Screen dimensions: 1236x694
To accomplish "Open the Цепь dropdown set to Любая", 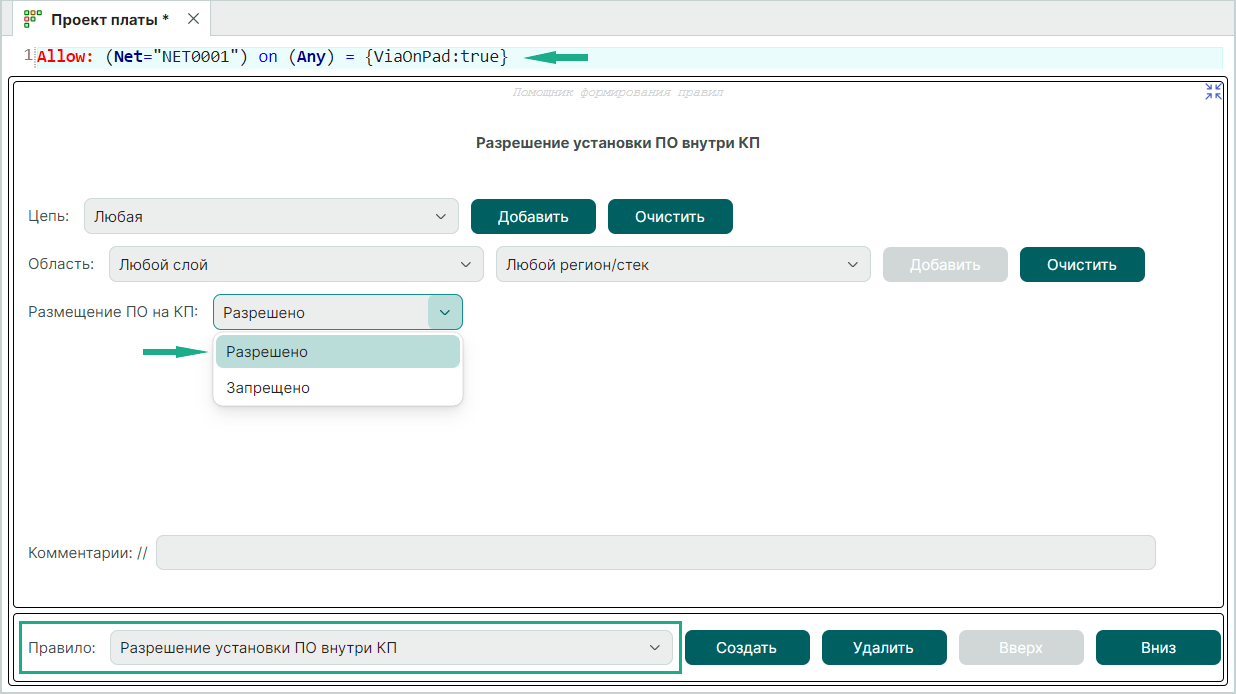I will tap(271, 217).
